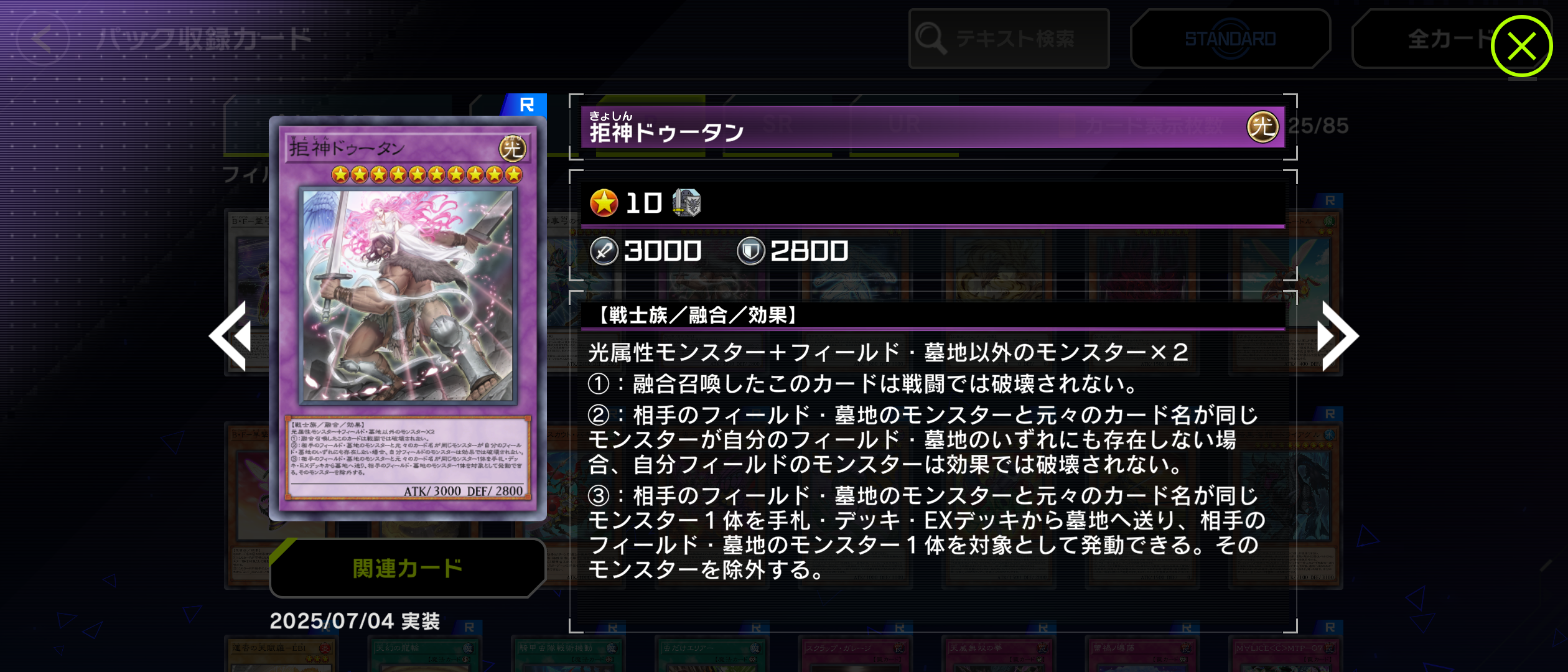Open the 関連カード related cards button
This screenshot has width=1568, height=672.
coord(408,568)
